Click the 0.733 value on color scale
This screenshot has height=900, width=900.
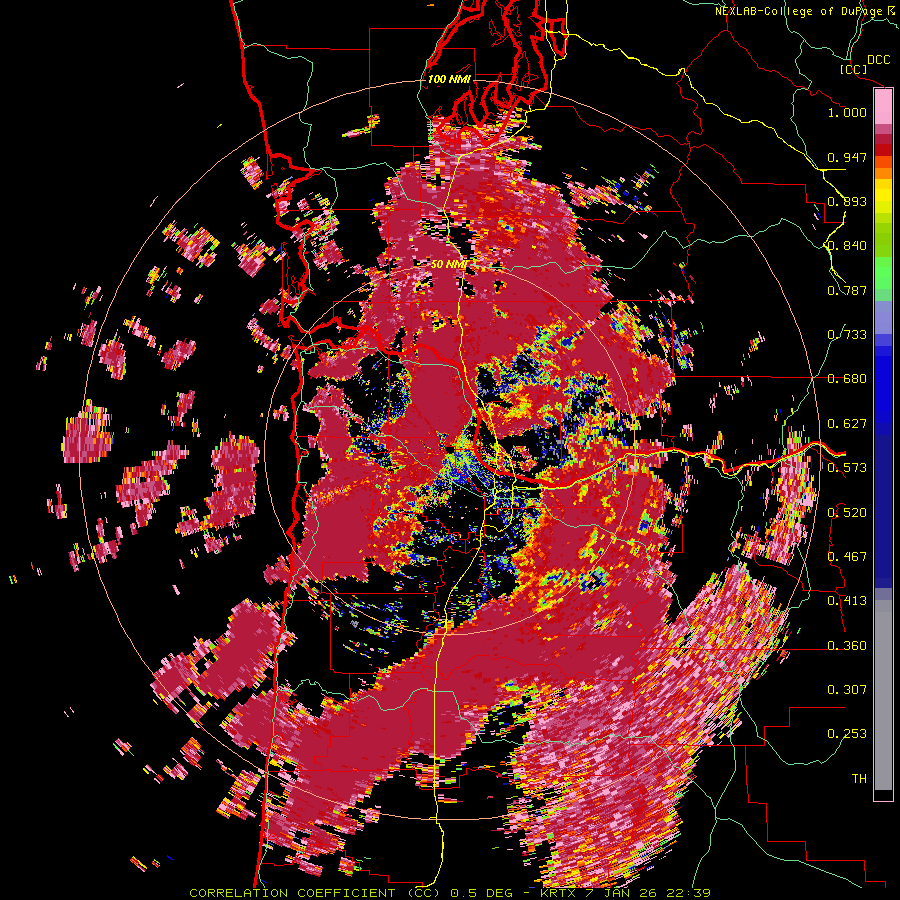coord(847,335)
